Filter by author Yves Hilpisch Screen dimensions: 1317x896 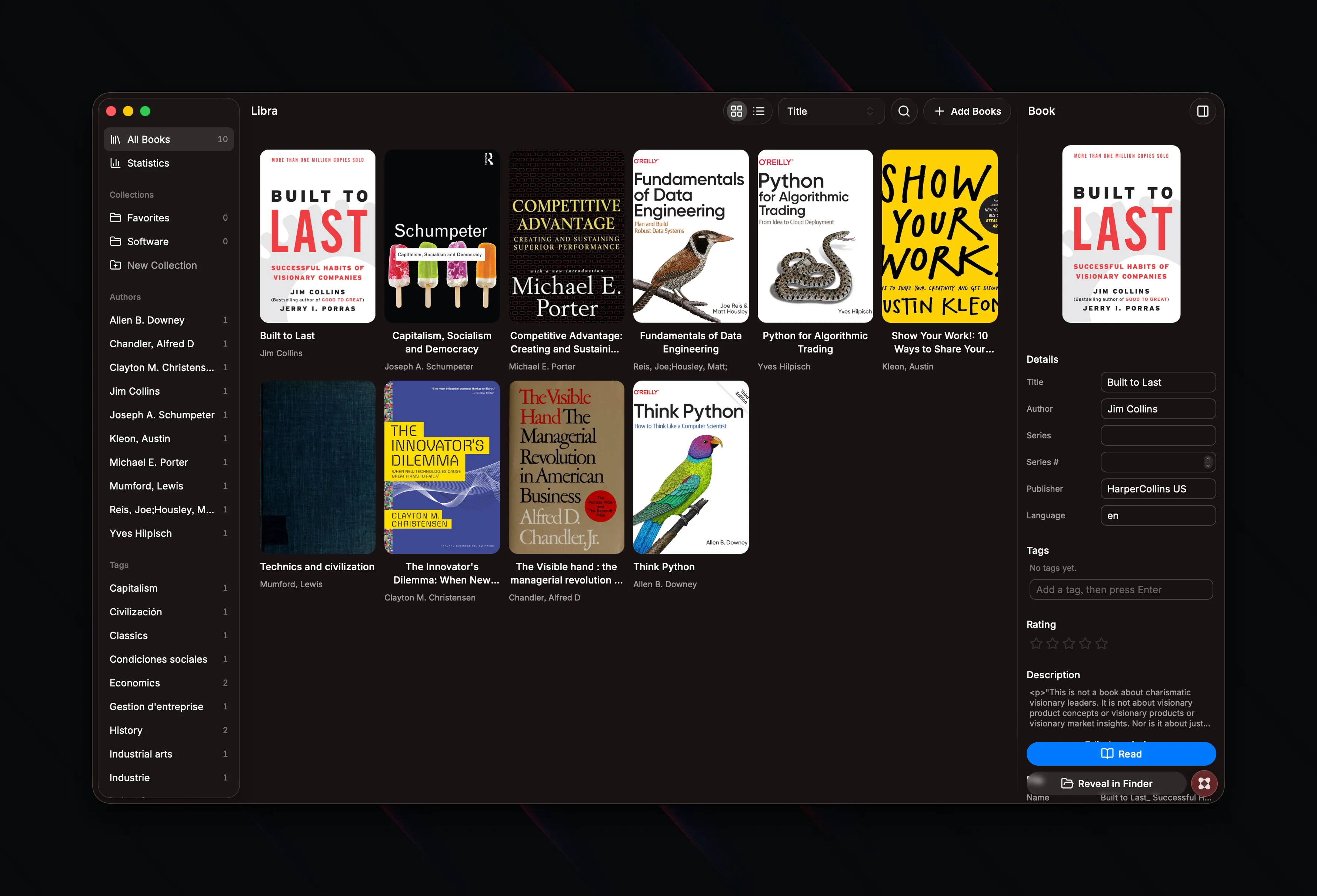click(169, 534)
